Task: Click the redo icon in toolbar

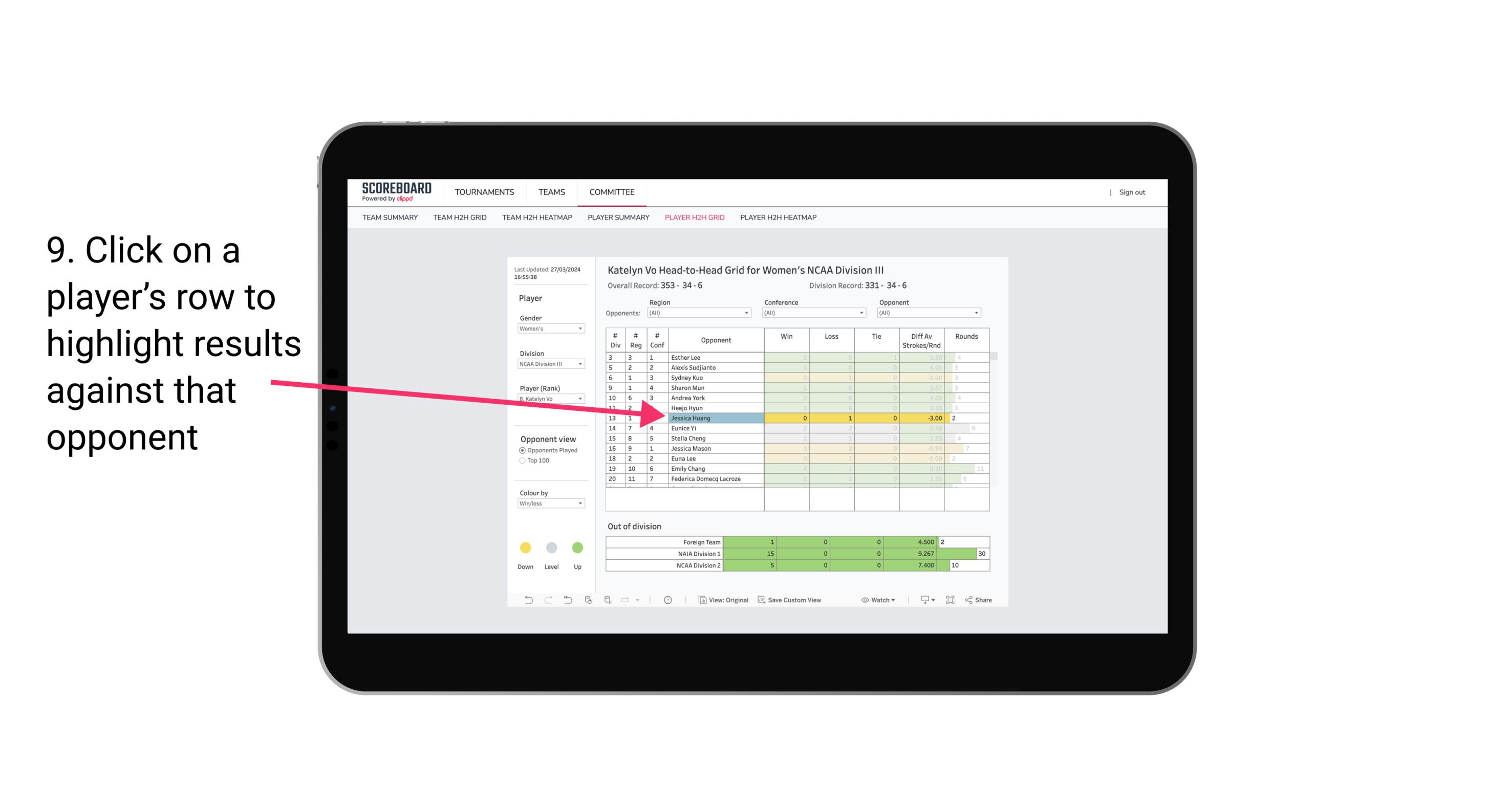Action: pos(547,601)
